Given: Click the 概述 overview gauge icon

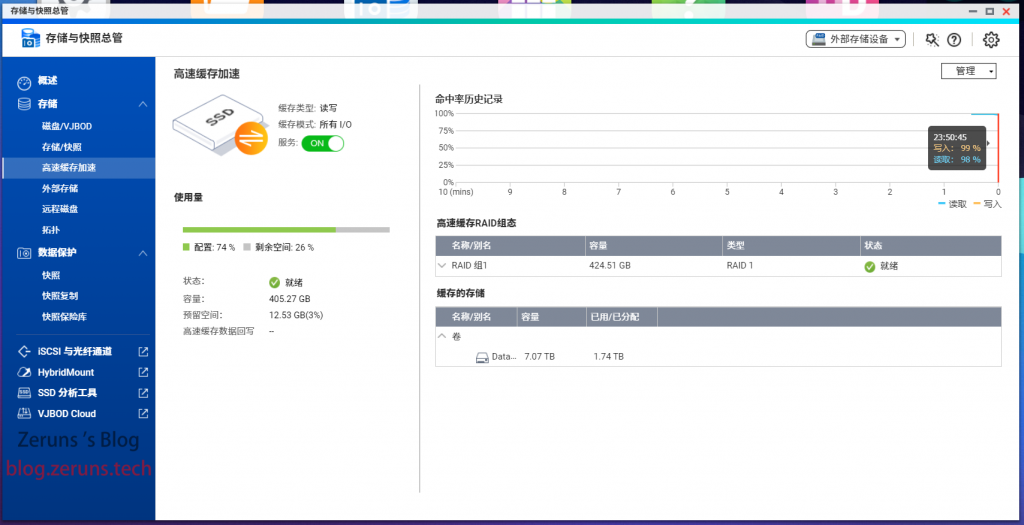Looking at the screenshot, I should coord(25,80).
